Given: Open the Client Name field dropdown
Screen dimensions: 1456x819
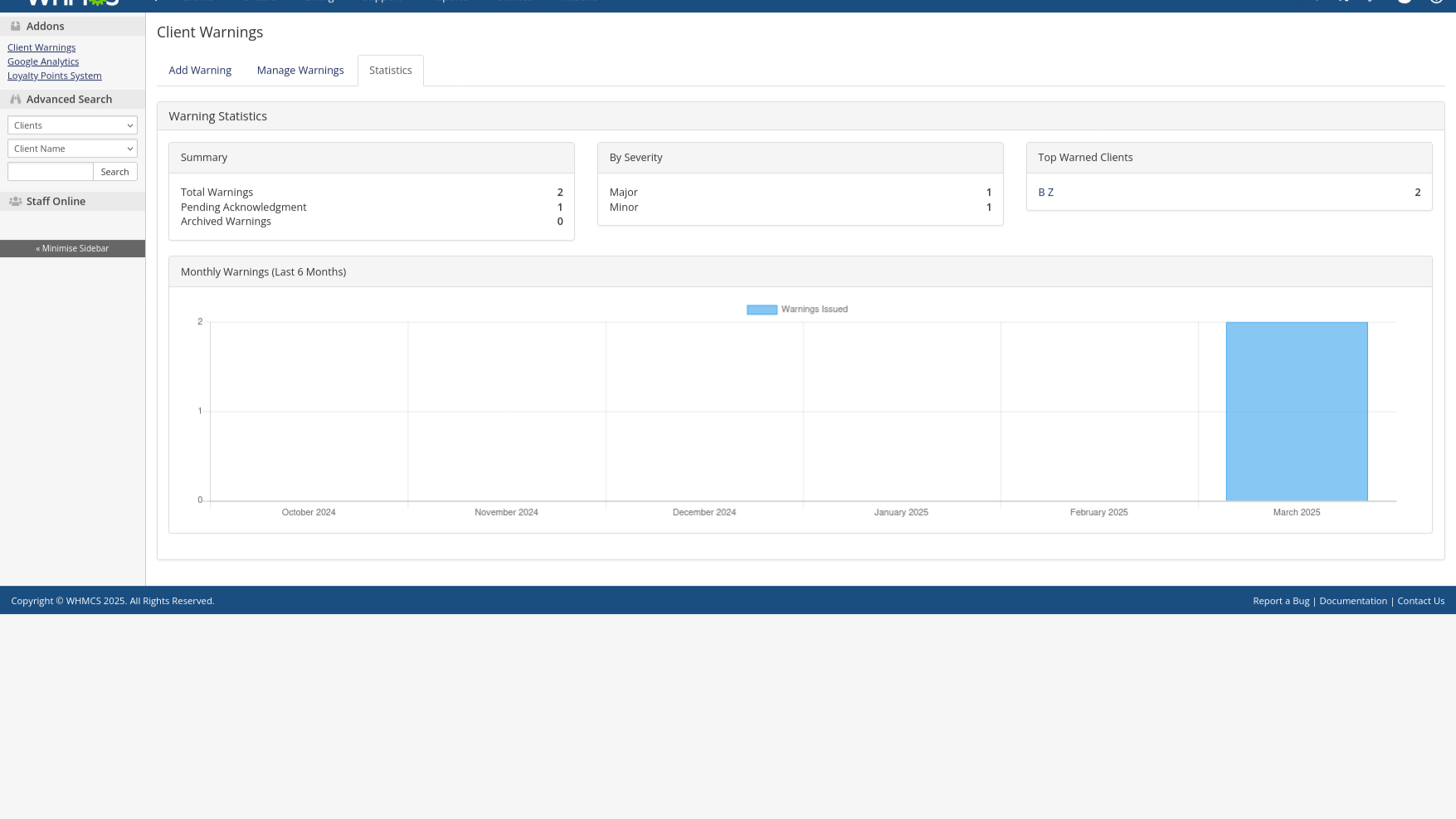Looking at the screenshot, I should click(x=72, y=149).
